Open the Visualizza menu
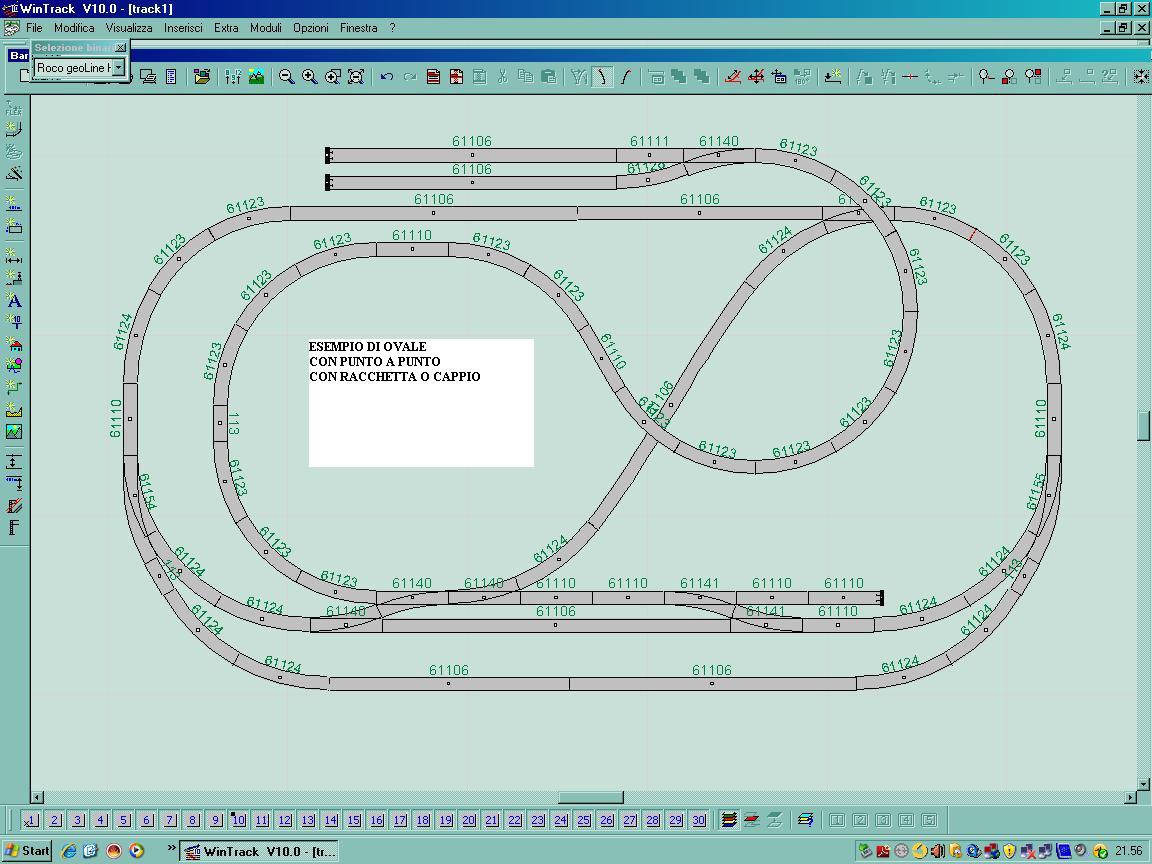The height and width of the screenshot is (864, 1152). (x=129, y=28)
